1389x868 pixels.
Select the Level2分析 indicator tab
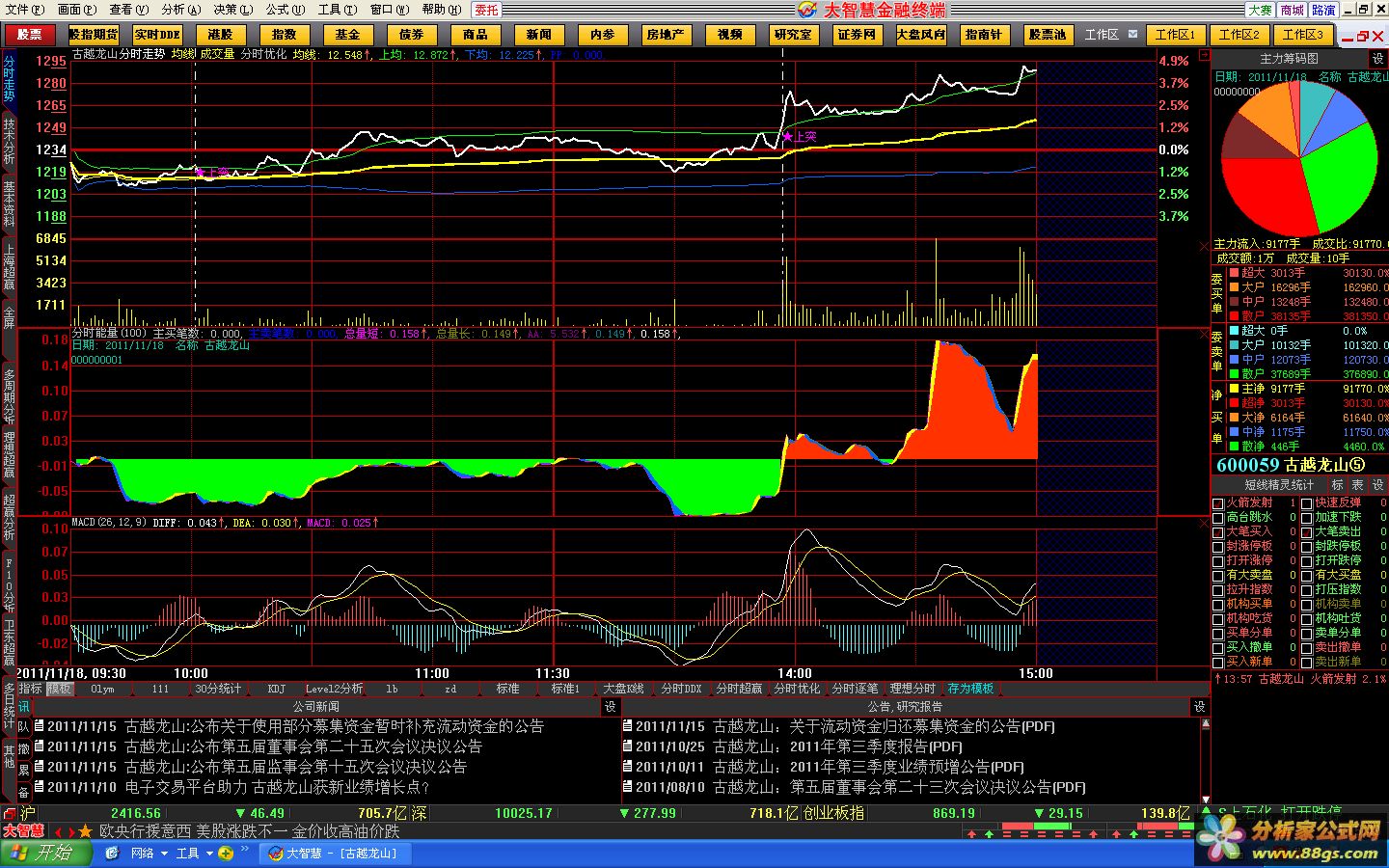tap(334, 689)
